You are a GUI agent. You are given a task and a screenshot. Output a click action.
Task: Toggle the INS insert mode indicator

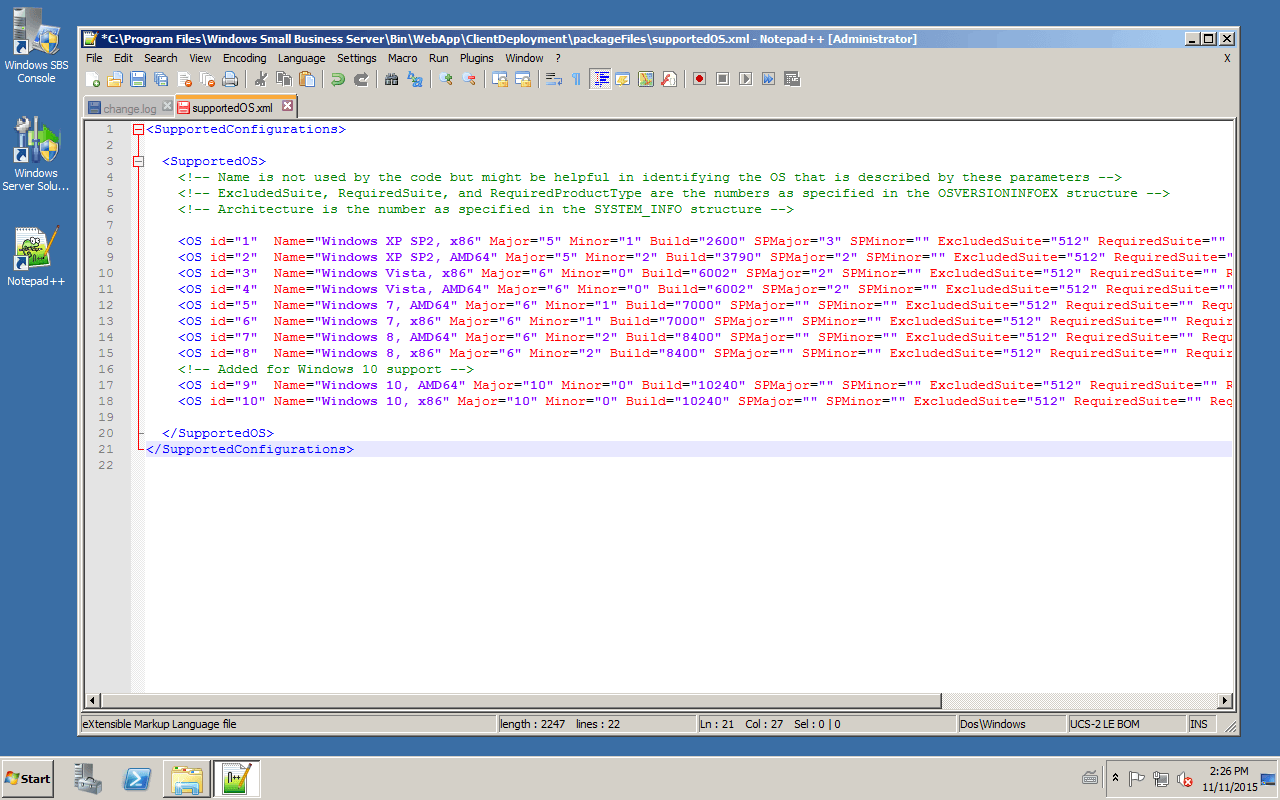[x=1203, y=724]
